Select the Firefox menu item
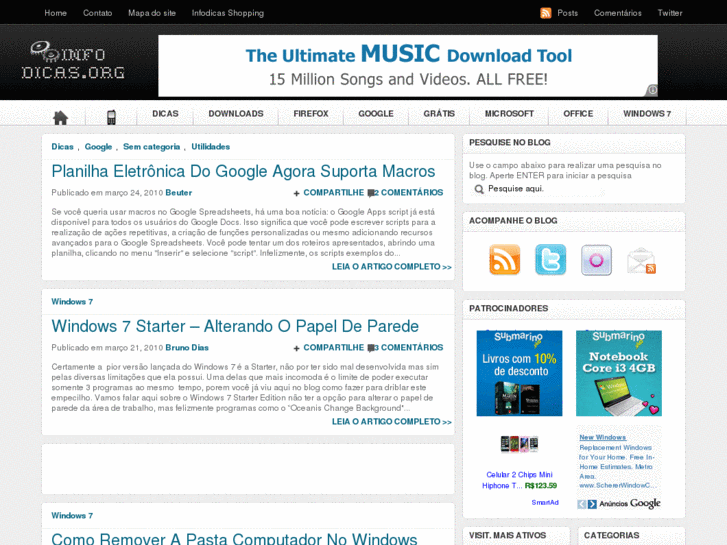 311,114
